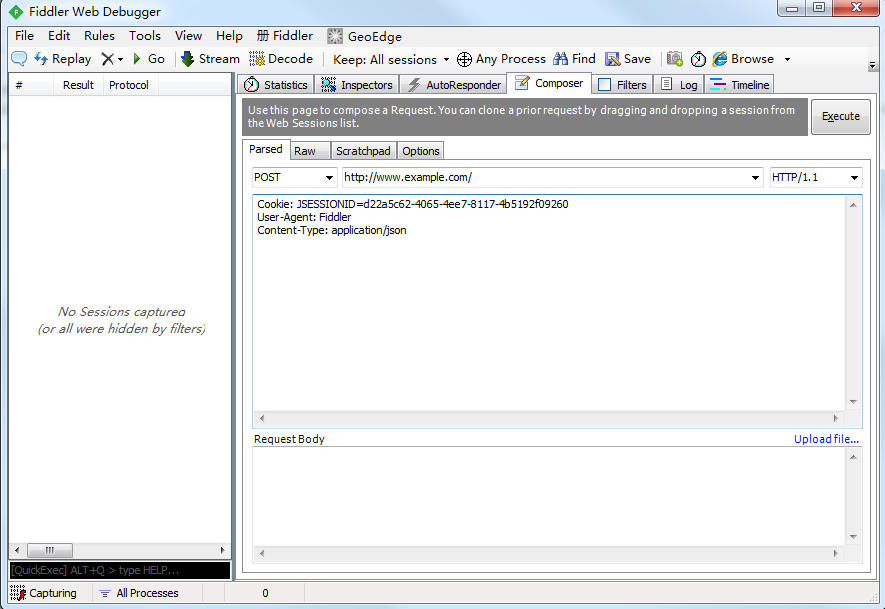The height and width of the screenshot is (609, 885).
Task: Click the comment speech bubble icon
Action: click(19, 59)
